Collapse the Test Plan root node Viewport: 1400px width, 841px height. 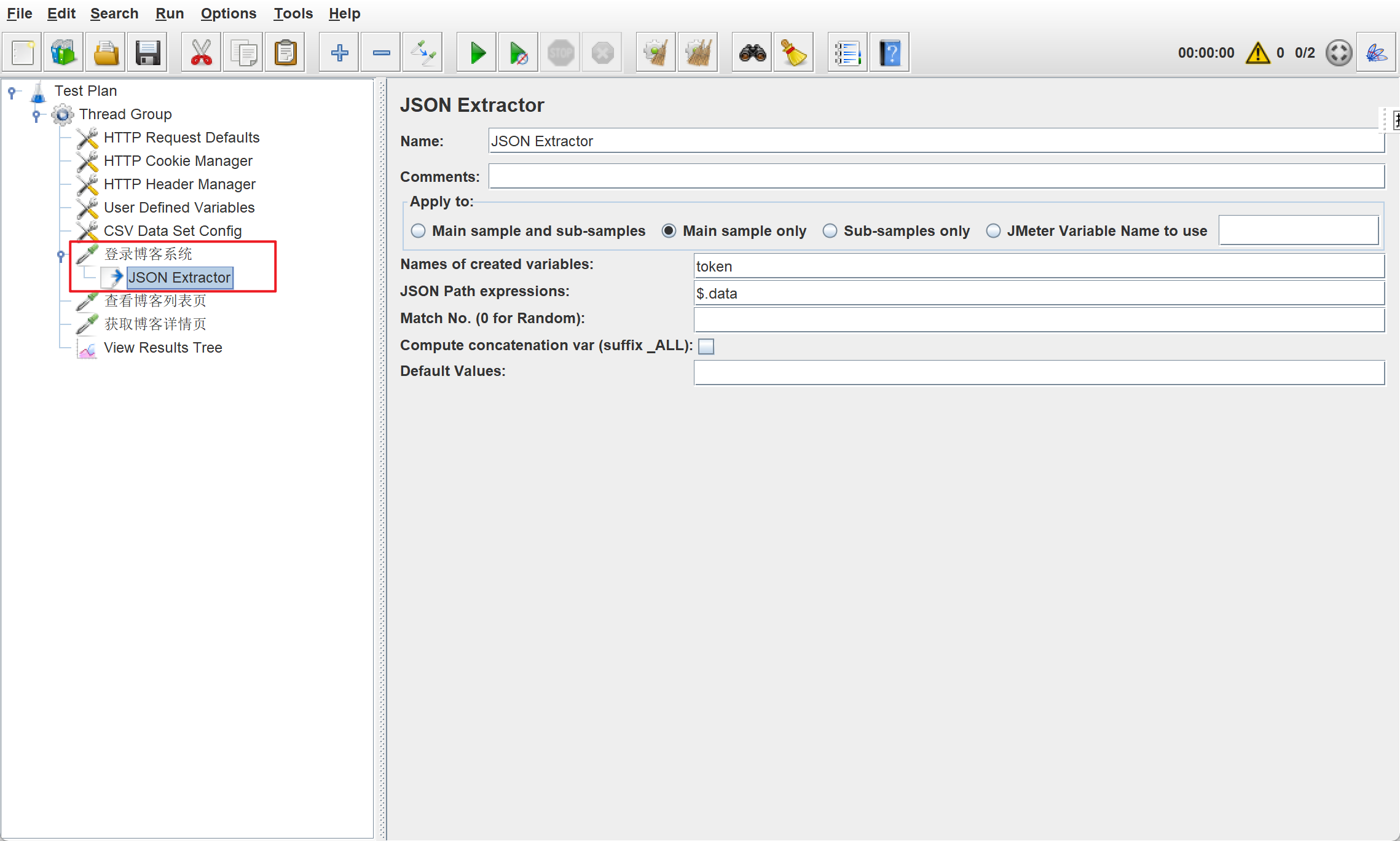(12, 92)
